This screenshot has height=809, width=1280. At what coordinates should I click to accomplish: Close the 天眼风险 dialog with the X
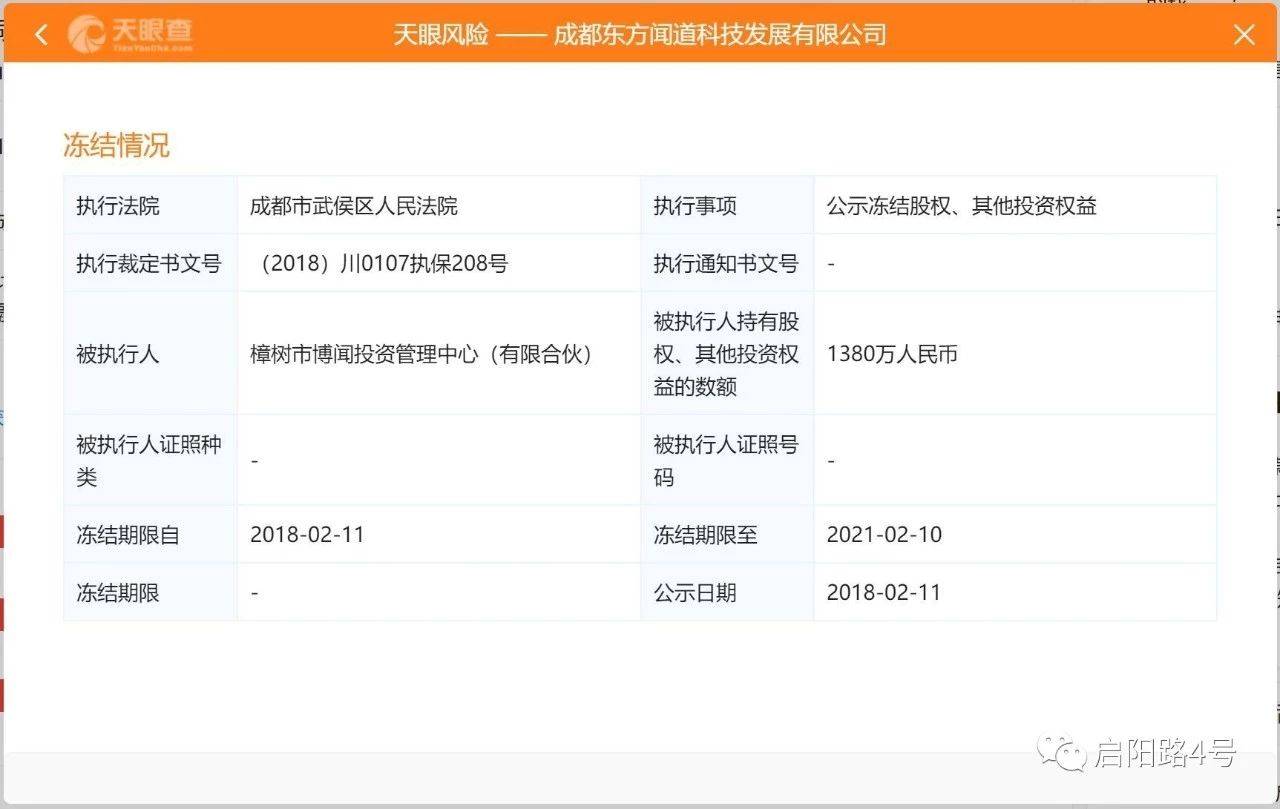(x=1244, y=35)
